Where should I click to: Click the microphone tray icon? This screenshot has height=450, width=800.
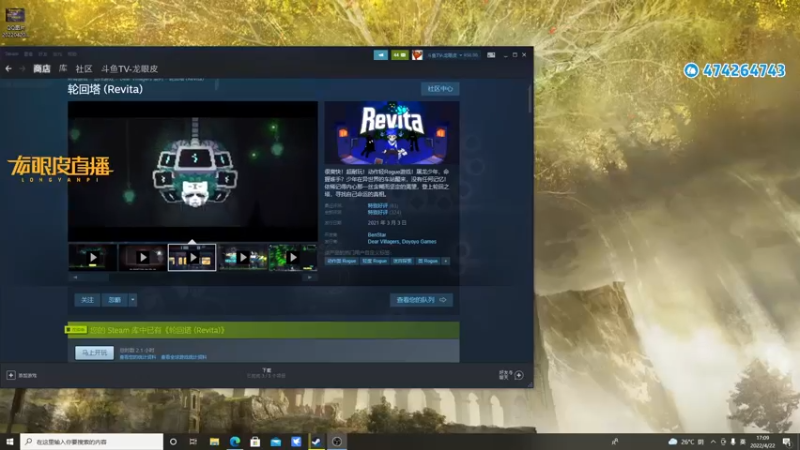pos(733,441)
